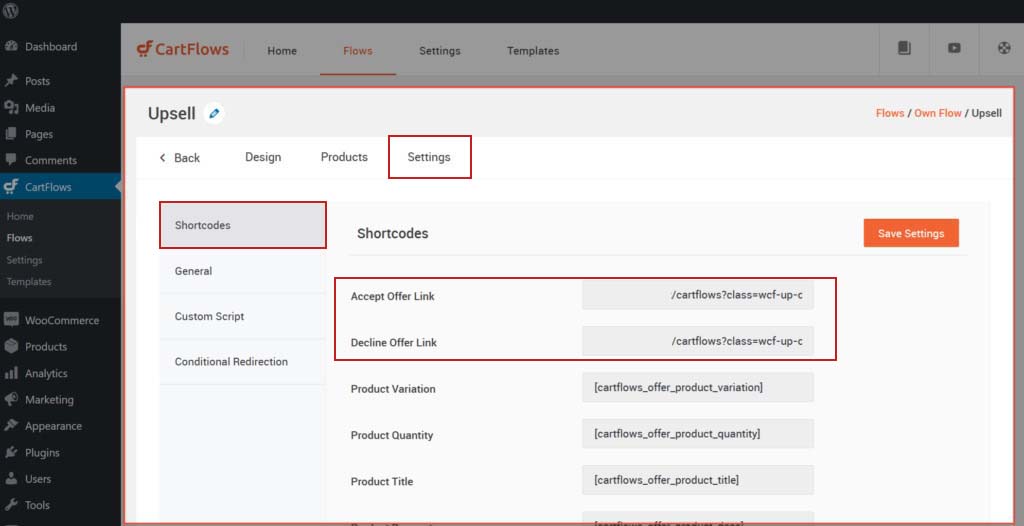
Task: Open the documentation book icon
Action: click(904, 48)
